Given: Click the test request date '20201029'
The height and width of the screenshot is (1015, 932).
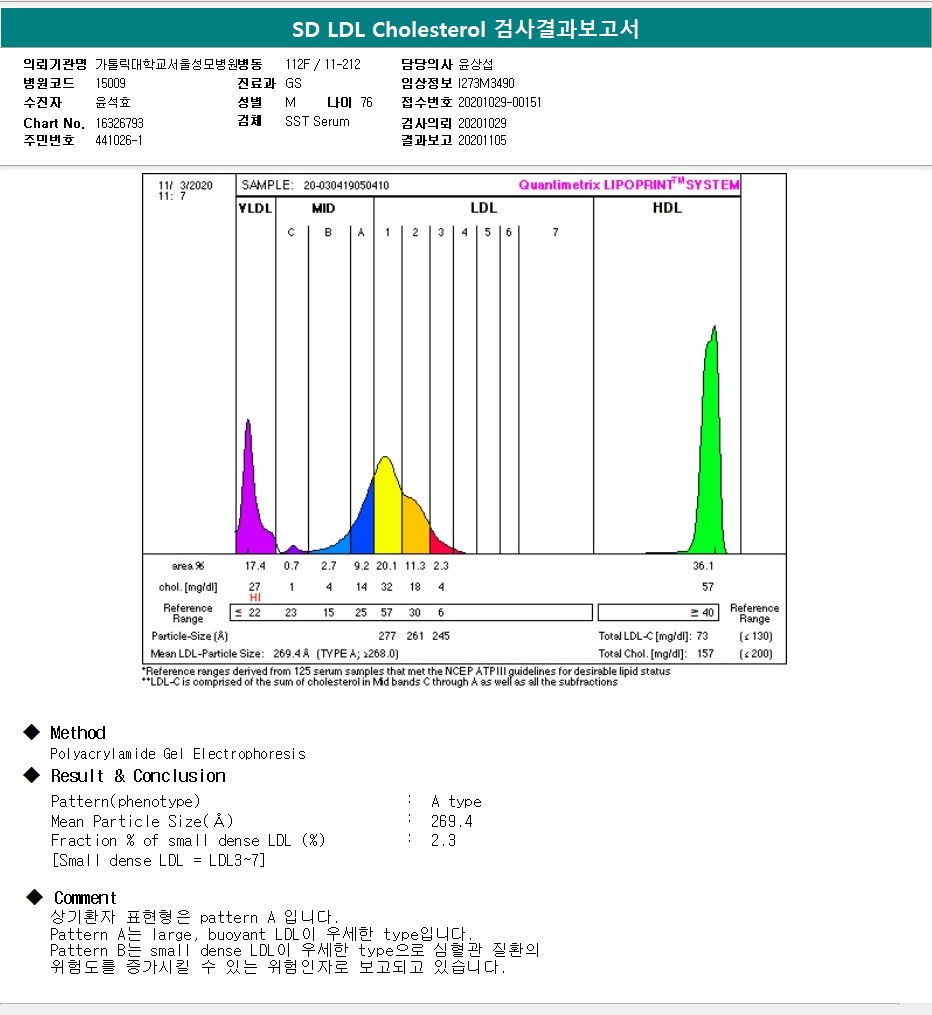Looking at the screenshot, I should [x=482, y=123].
